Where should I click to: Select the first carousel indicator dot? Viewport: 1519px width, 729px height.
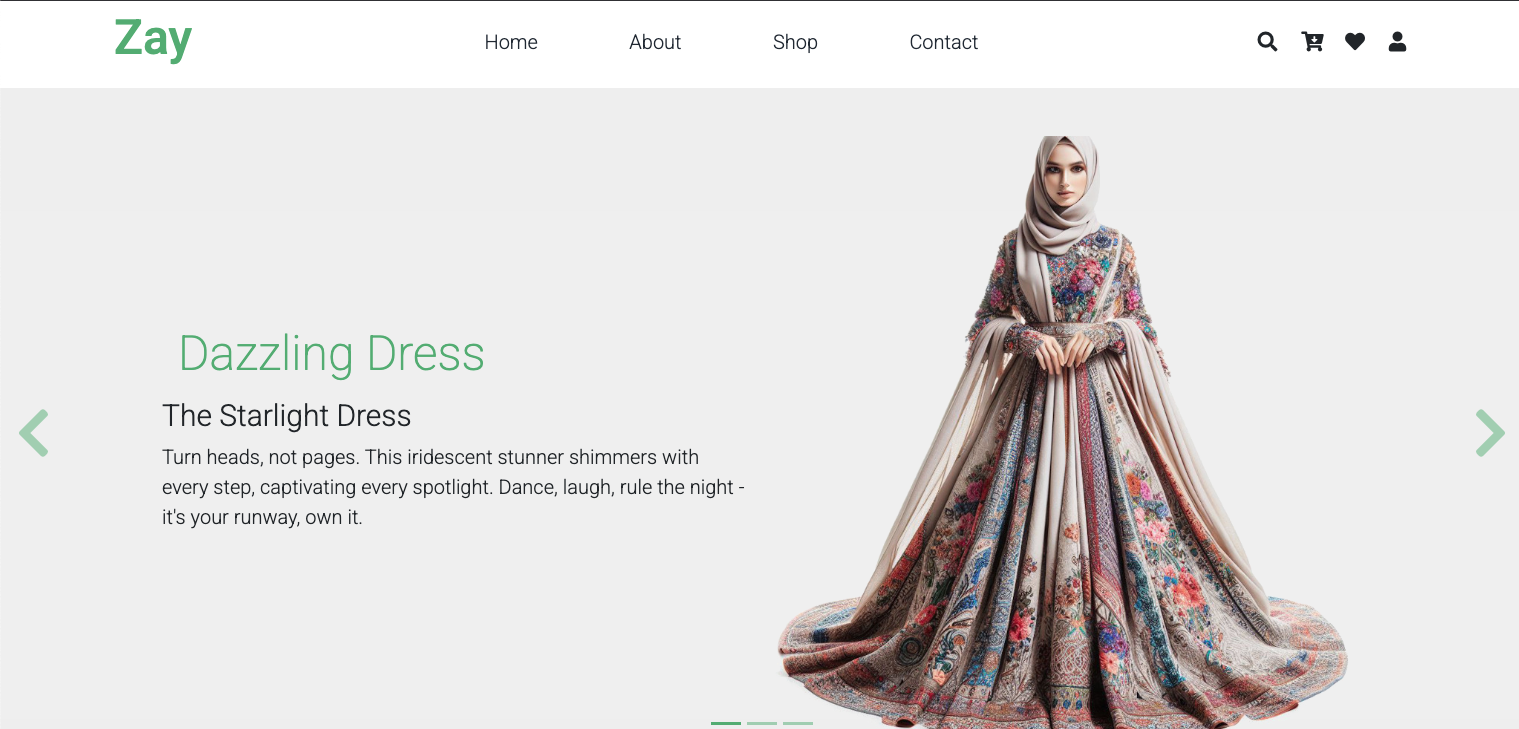(726, 723)
